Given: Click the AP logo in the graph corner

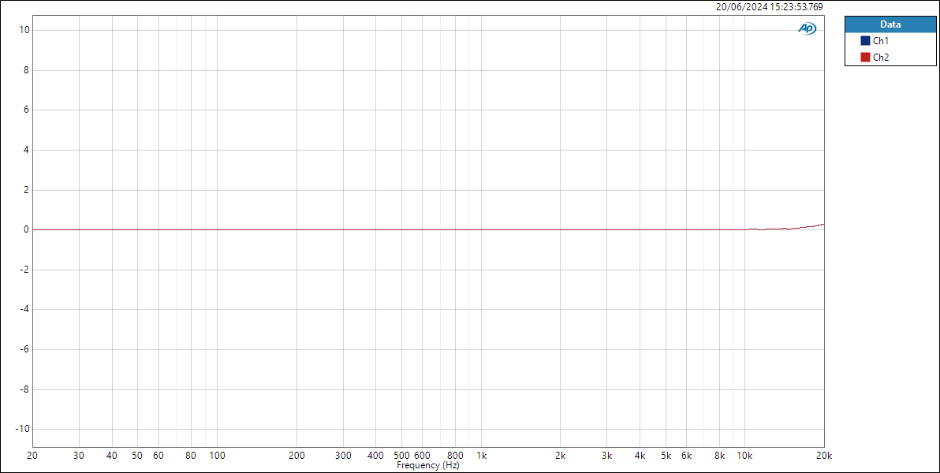Looking at the screenshot, I should [806, 28].
